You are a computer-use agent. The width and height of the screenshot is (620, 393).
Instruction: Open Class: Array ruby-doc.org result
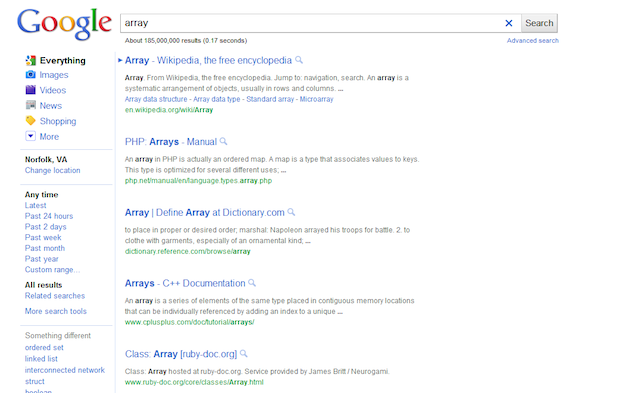(x=181, y=354)
